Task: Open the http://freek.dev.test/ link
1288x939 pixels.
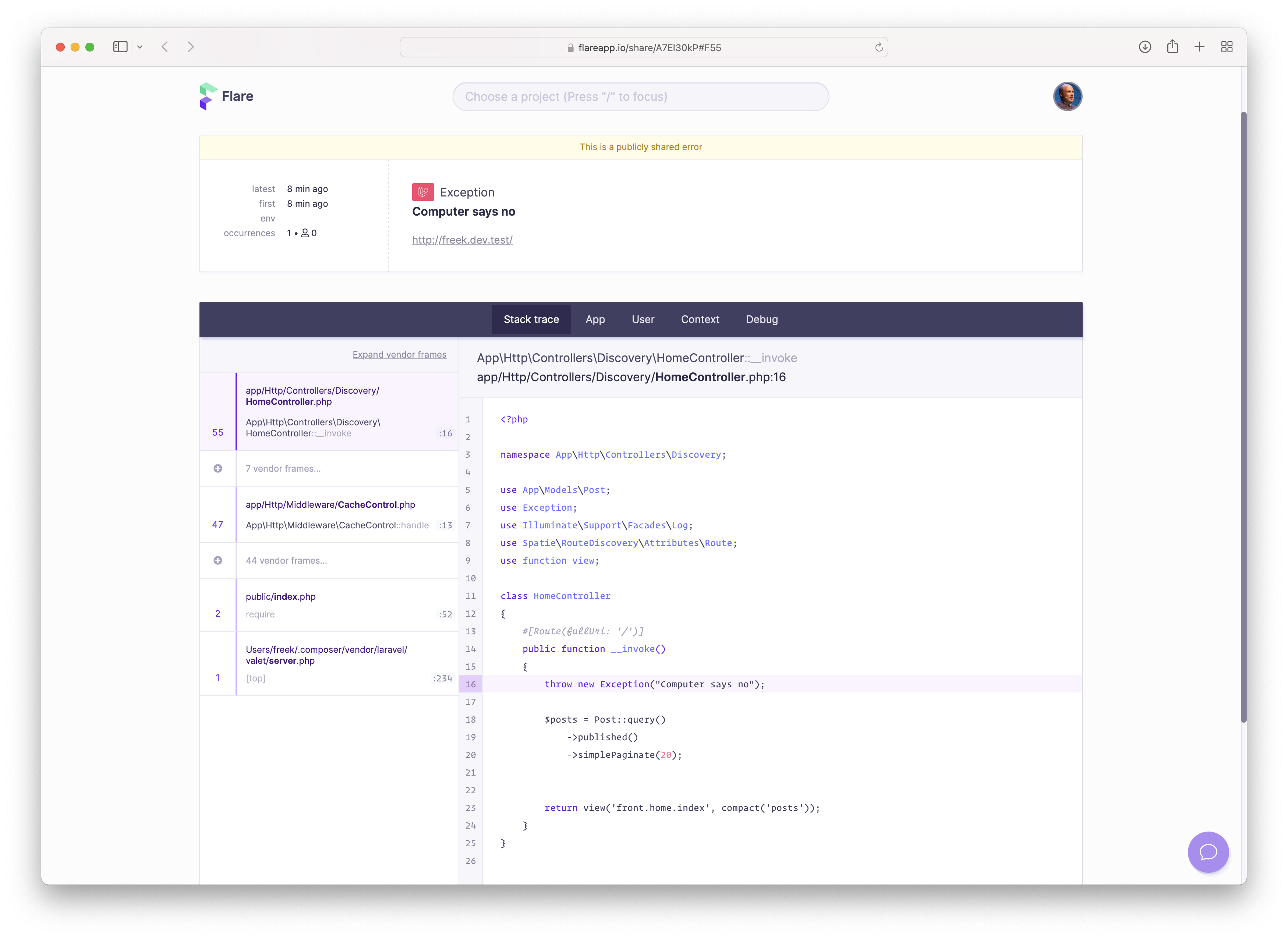Action: click(462, 240)
